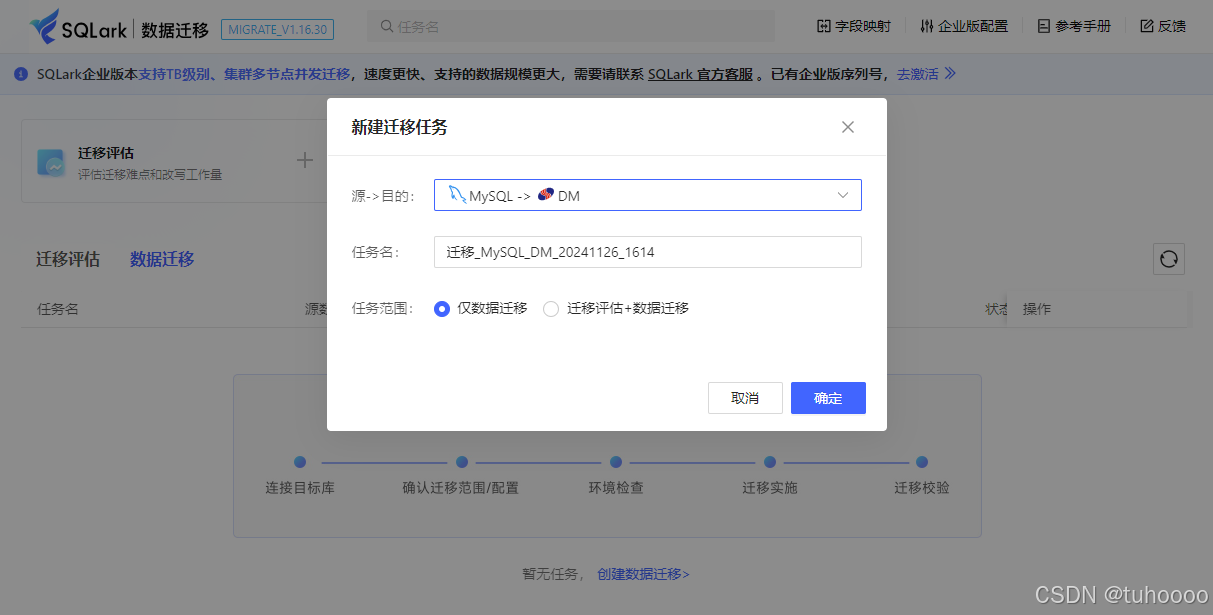Click the banner info icon
The height and width of the screenshot is (615, 1213).
tap(21, 73)
